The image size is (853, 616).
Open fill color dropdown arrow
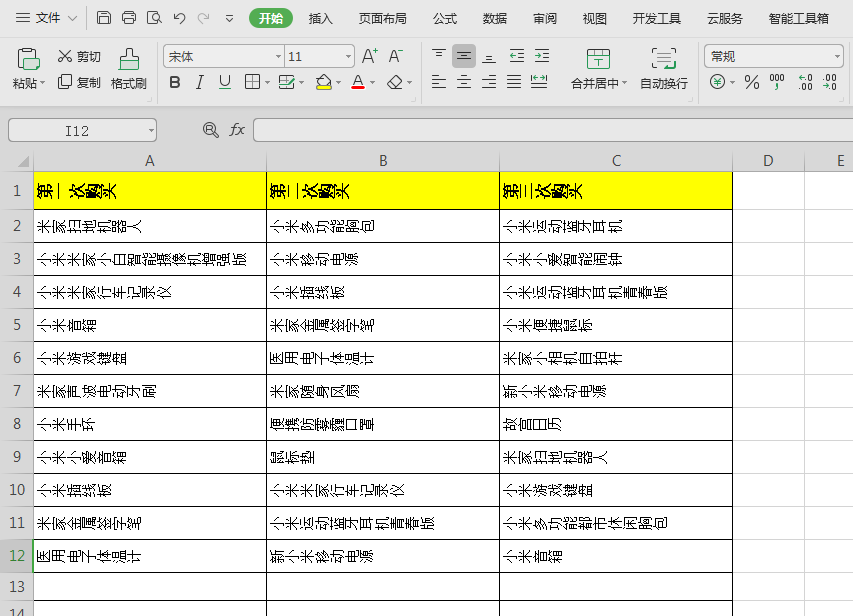coord(338,83)
